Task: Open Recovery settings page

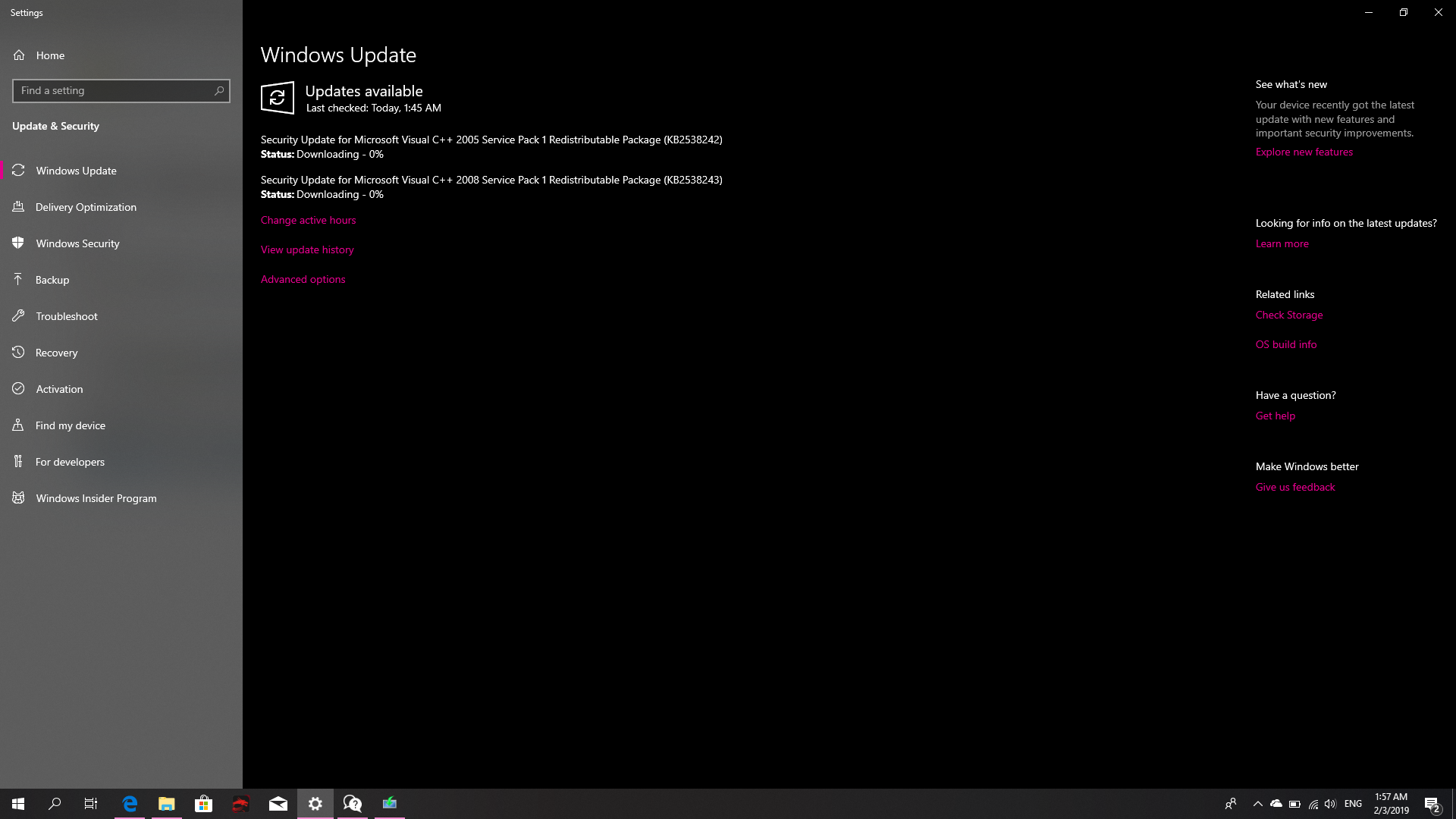Action: [x=121, y=353]
